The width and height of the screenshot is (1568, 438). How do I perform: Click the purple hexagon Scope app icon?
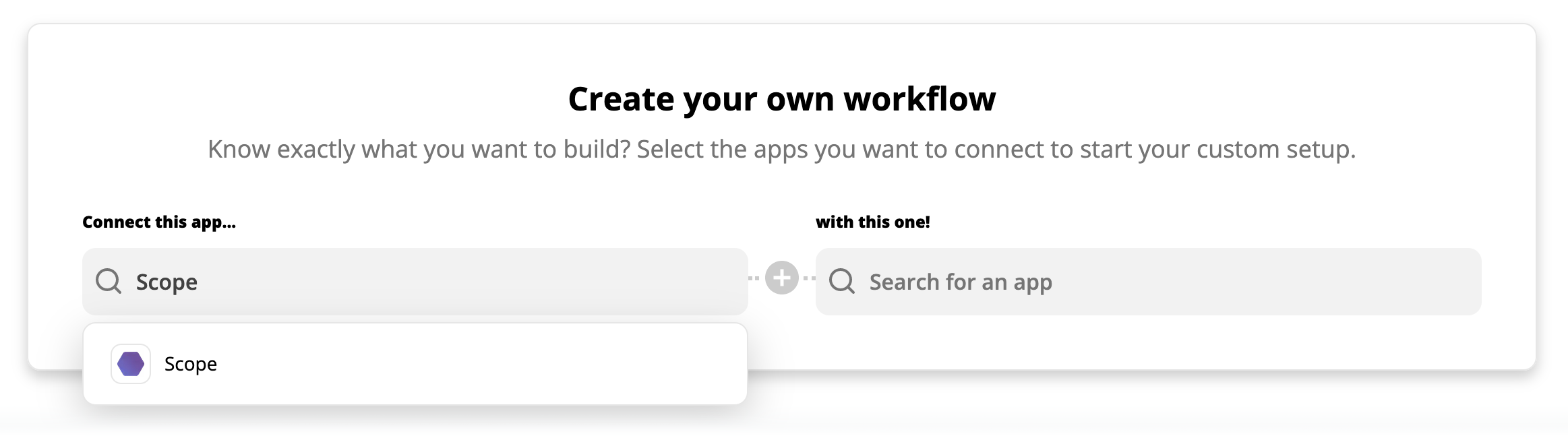pyautogui.click(x=131, y=364)
